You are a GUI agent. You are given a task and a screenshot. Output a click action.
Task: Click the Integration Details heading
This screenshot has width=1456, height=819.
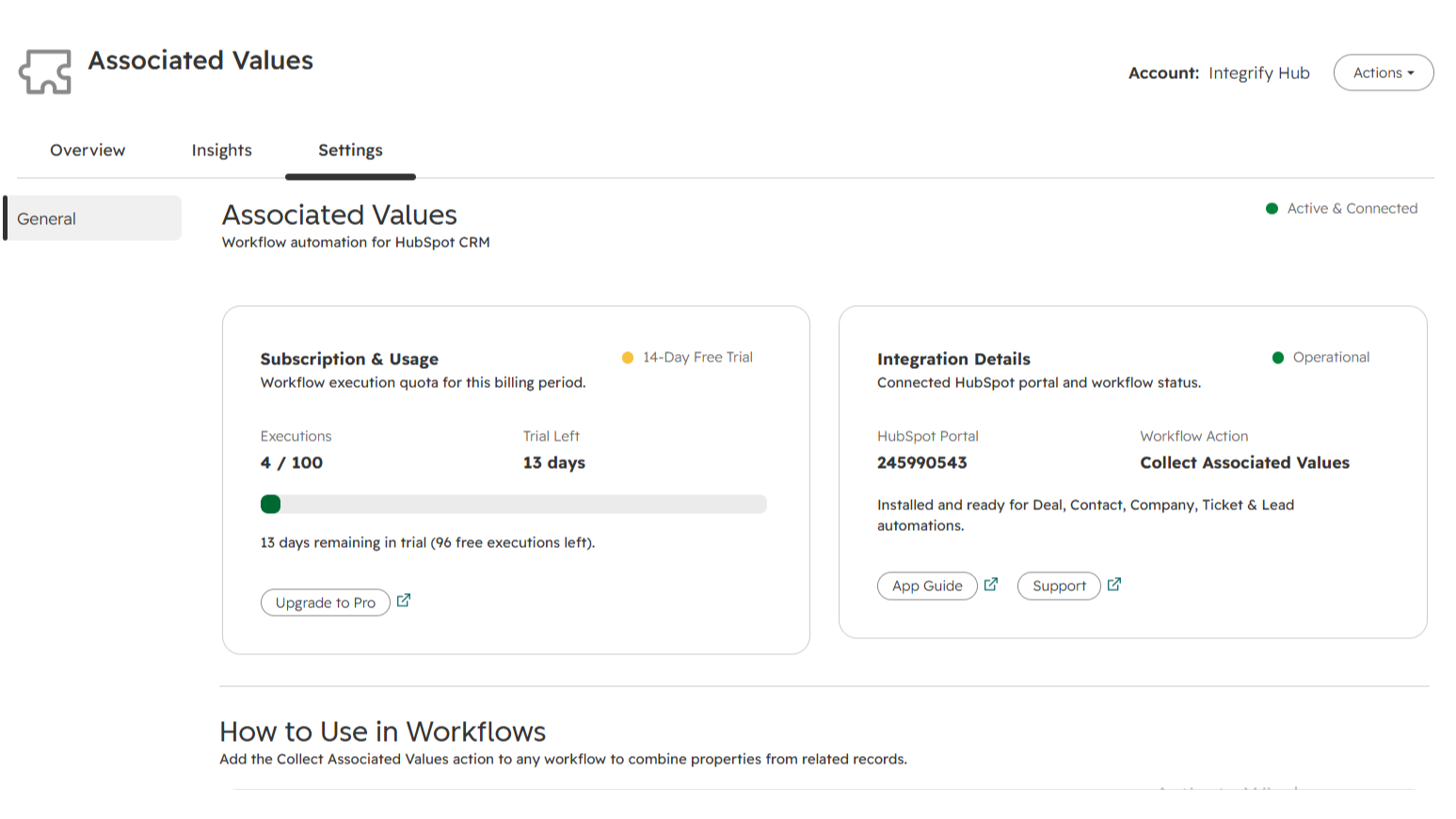coord(953,360)
